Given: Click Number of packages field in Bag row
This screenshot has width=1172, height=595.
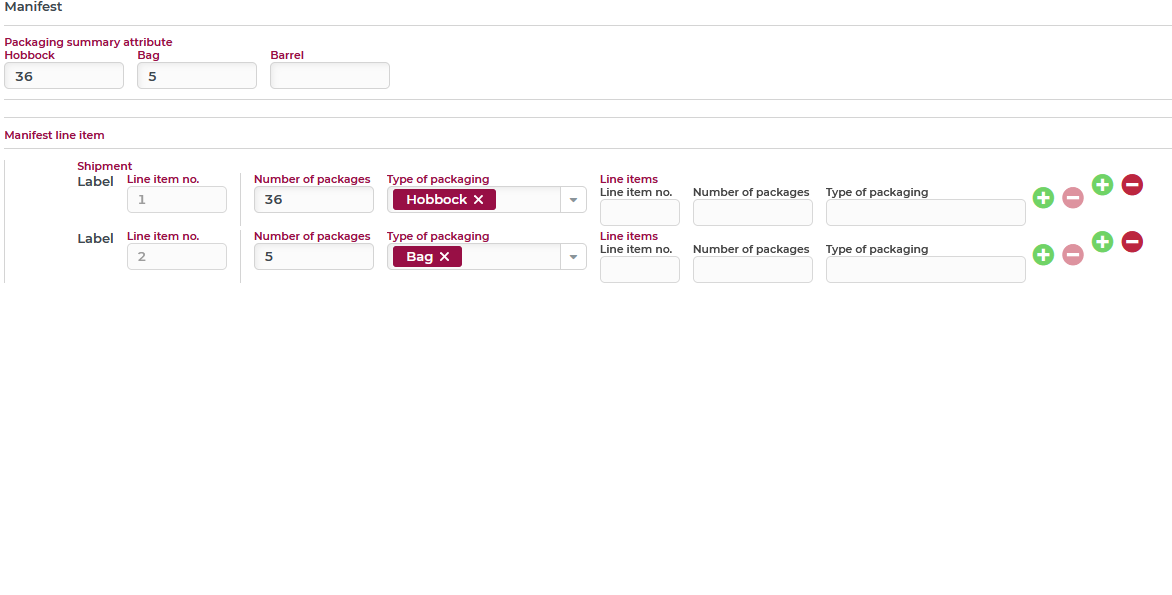Looking at the screenshot, I should 314,256.
